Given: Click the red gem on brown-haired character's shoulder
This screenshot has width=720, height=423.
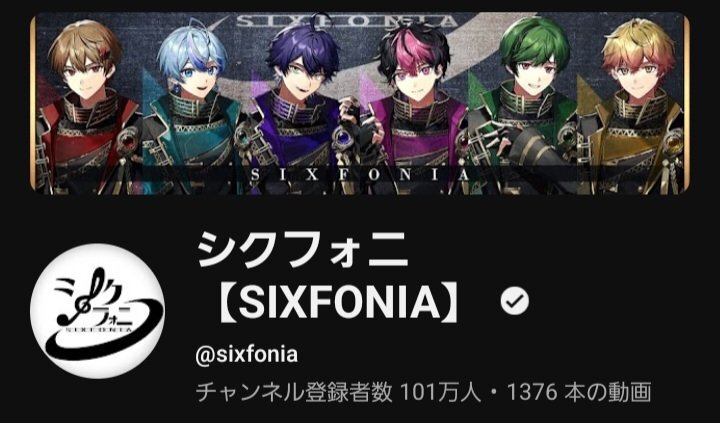Looking at the screenshot, I should 129,139.
